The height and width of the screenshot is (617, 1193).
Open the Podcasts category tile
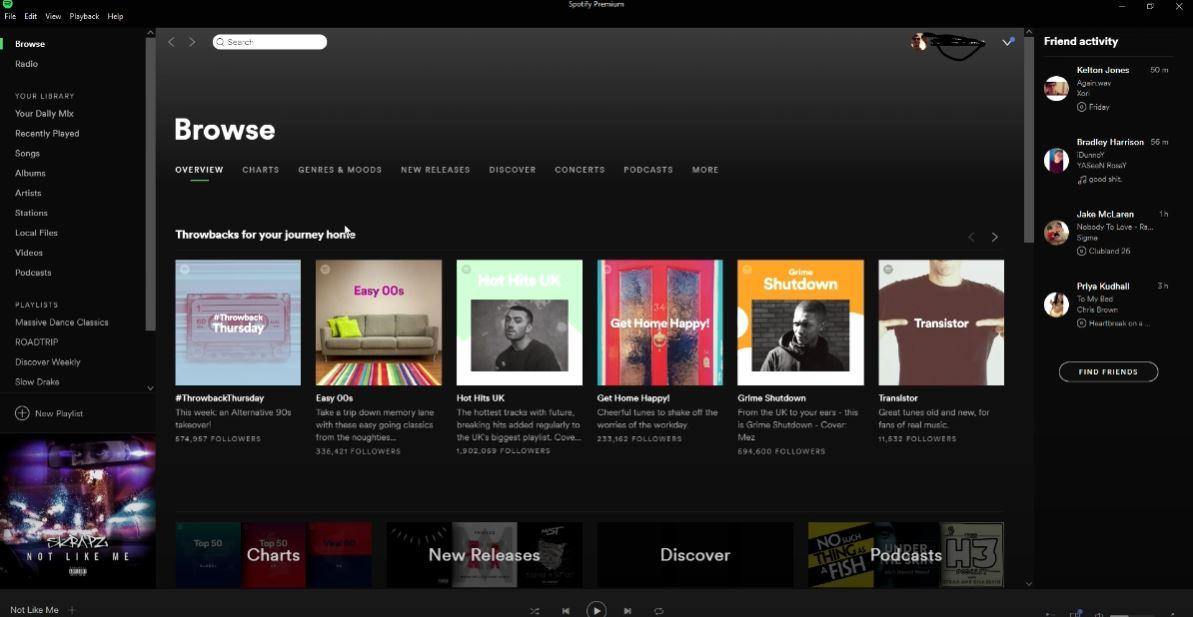[906, 555]
